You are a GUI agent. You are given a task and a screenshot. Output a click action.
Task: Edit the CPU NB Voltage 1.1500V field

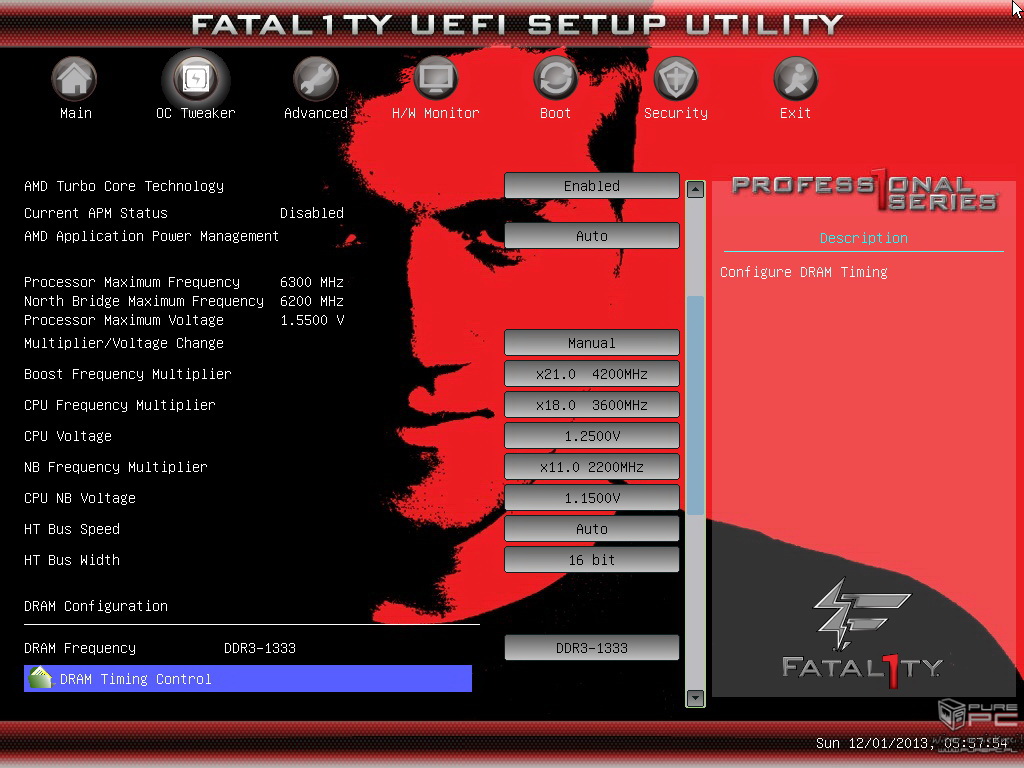(x=592, y=498)
